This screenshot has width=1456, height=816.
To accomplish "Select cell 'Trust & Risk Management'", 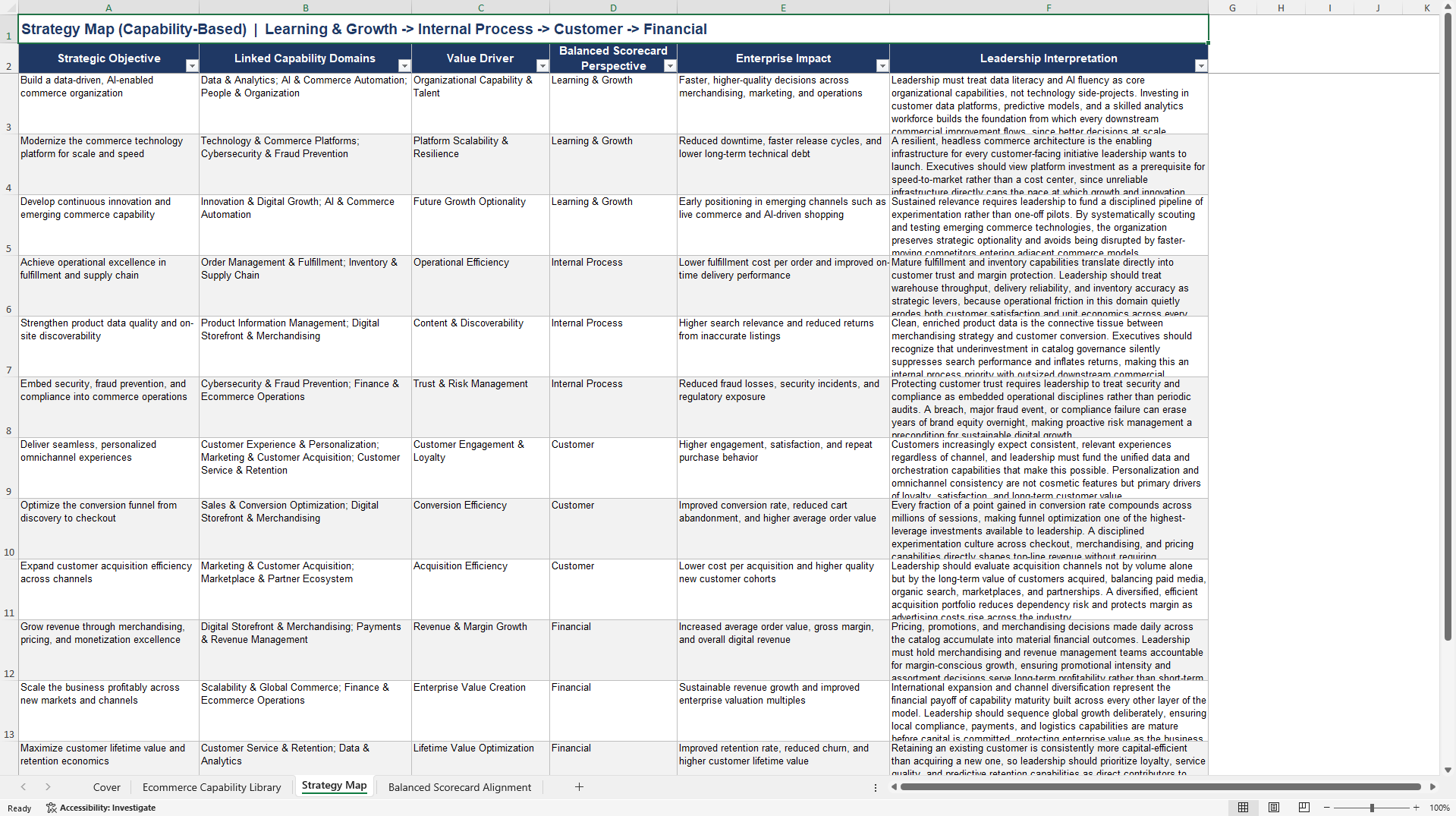I will pyautogui.click(x=481, y=408).
